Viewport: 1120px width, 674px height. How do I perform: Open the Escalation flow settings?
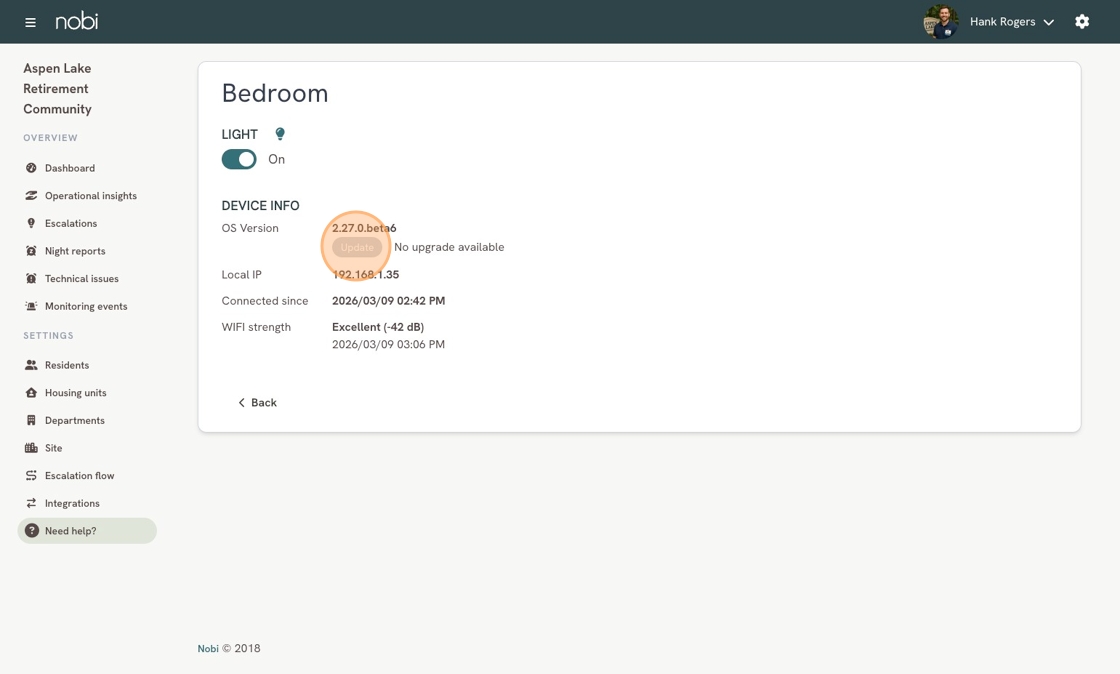tap(79, 476)
